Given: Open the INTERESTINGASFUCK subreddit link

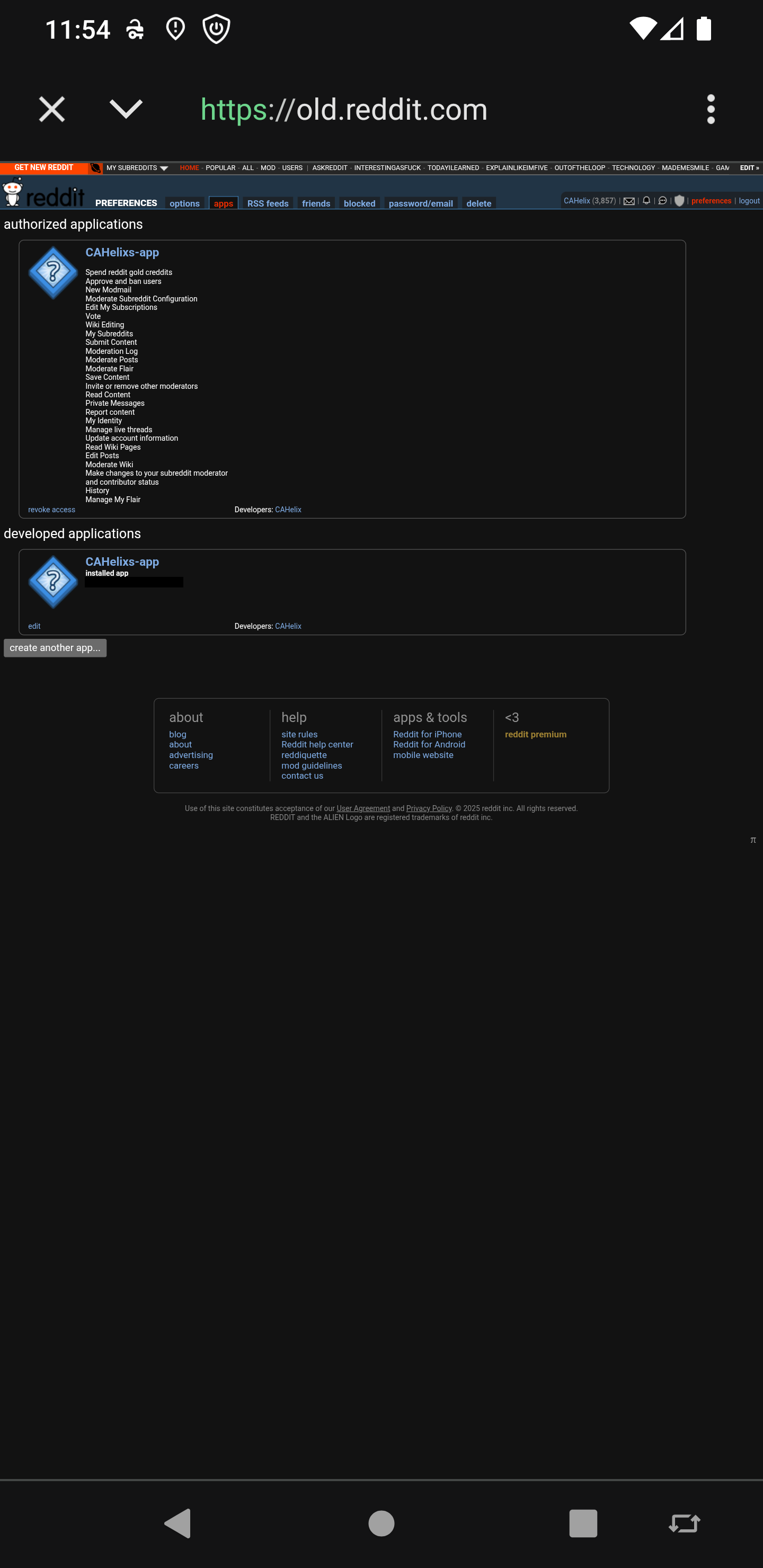Looking at the screenshot, I should [387, 168].
